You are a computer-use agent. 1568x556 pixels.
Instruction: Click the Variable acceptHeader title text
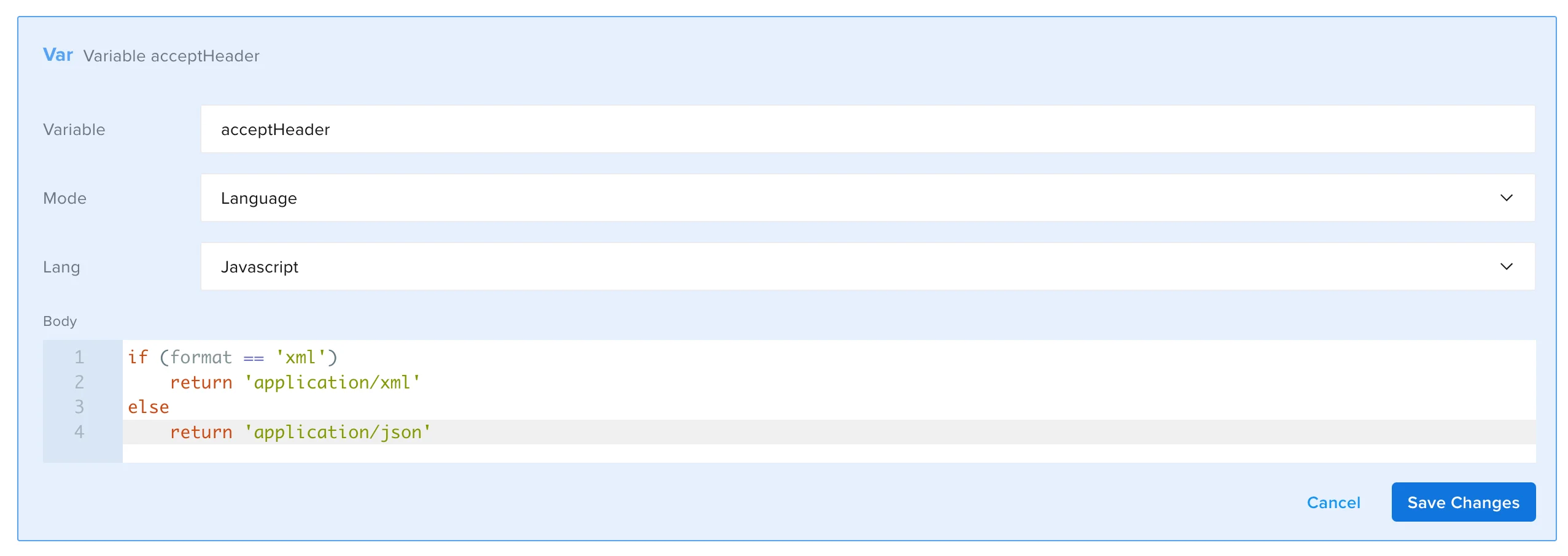(x=171, y=56)
